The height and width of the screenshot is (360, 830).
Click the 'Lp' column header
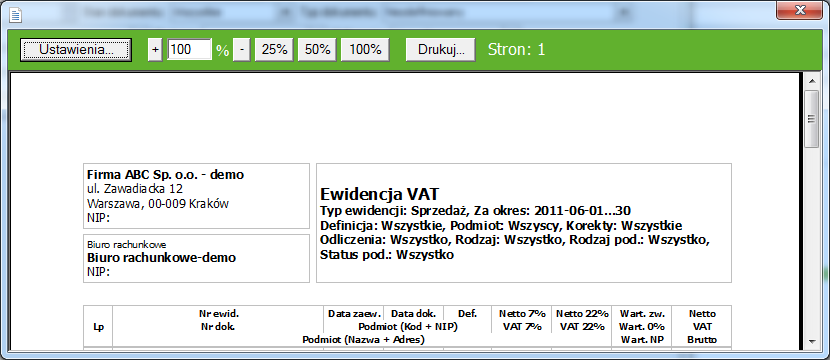pyautogui.click(x=98, y=327)
